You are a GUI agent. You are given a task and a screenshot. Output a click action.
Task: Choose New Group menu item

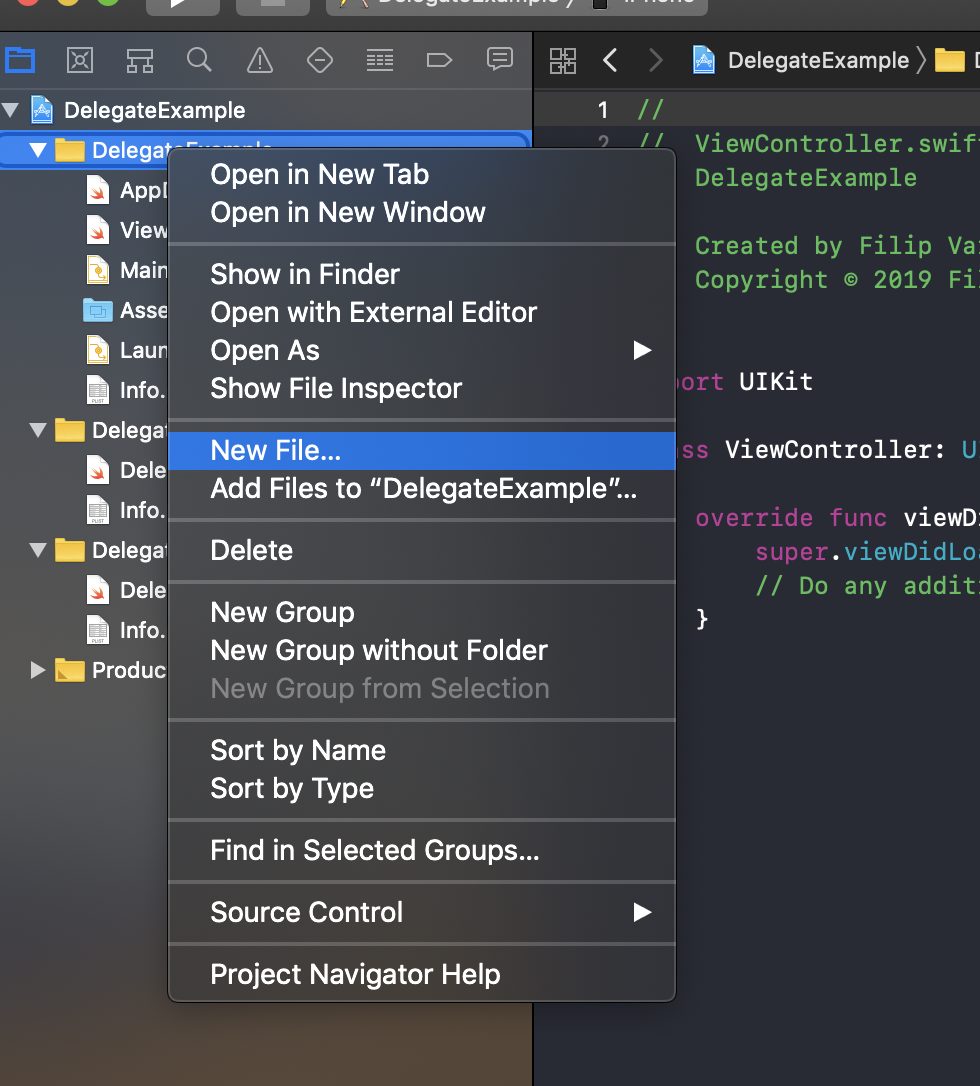click(422, 612)
